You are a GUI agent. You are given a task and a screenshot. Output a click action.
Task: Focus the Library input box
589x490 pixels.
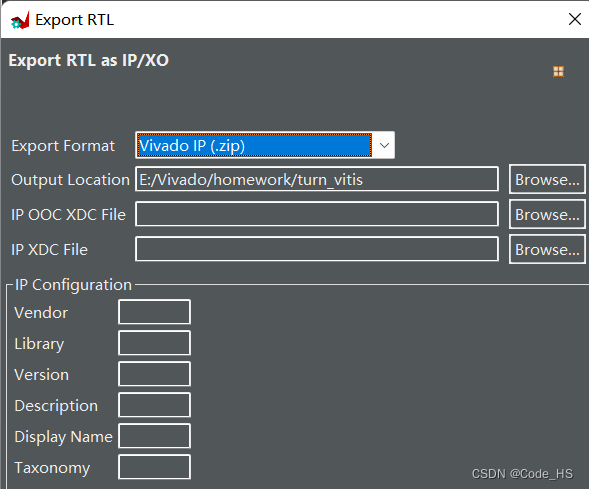click(154, 343)
